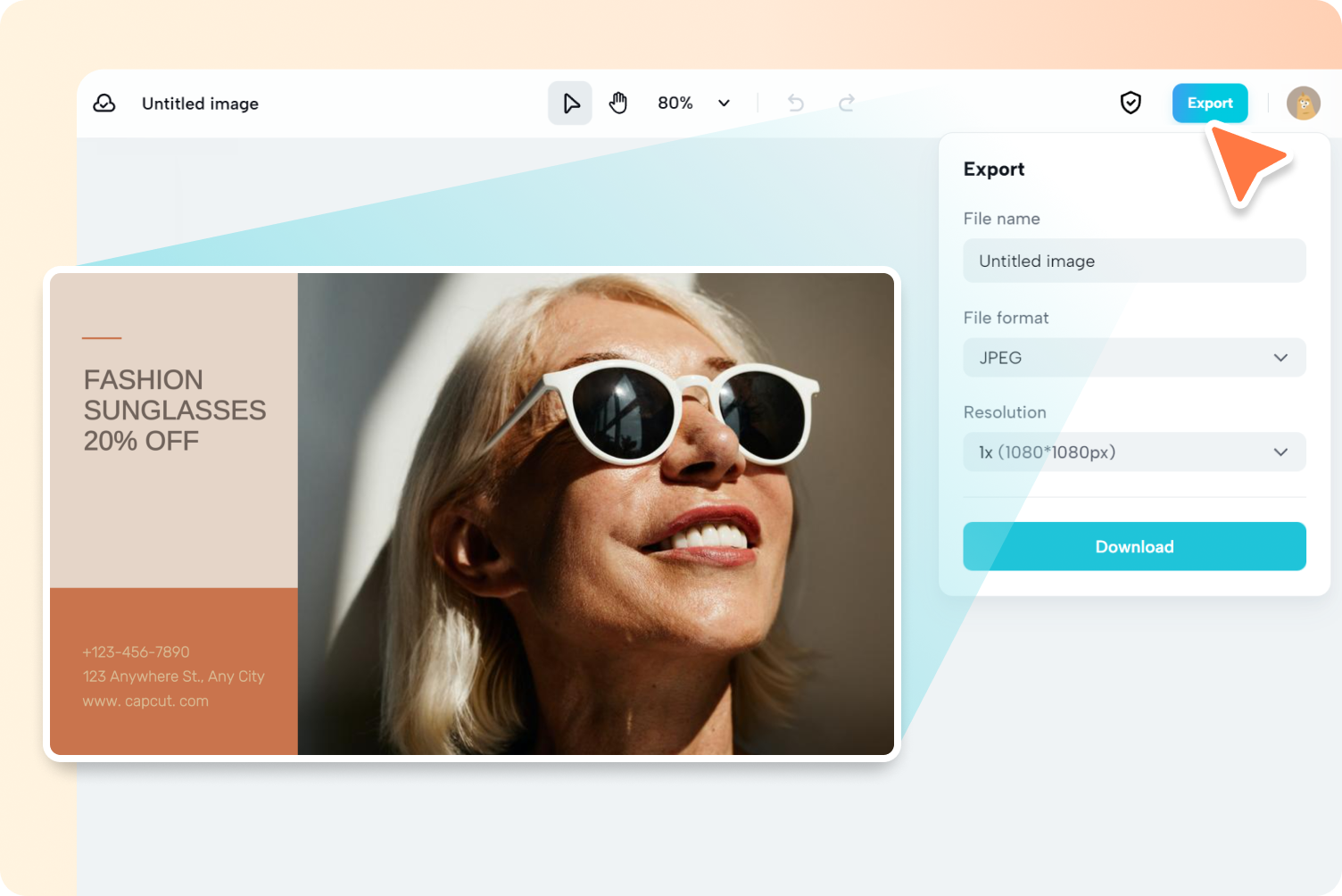Expand the Resolution 1x dropdown
The image size is (1342, 896).
click(1134, 452)
